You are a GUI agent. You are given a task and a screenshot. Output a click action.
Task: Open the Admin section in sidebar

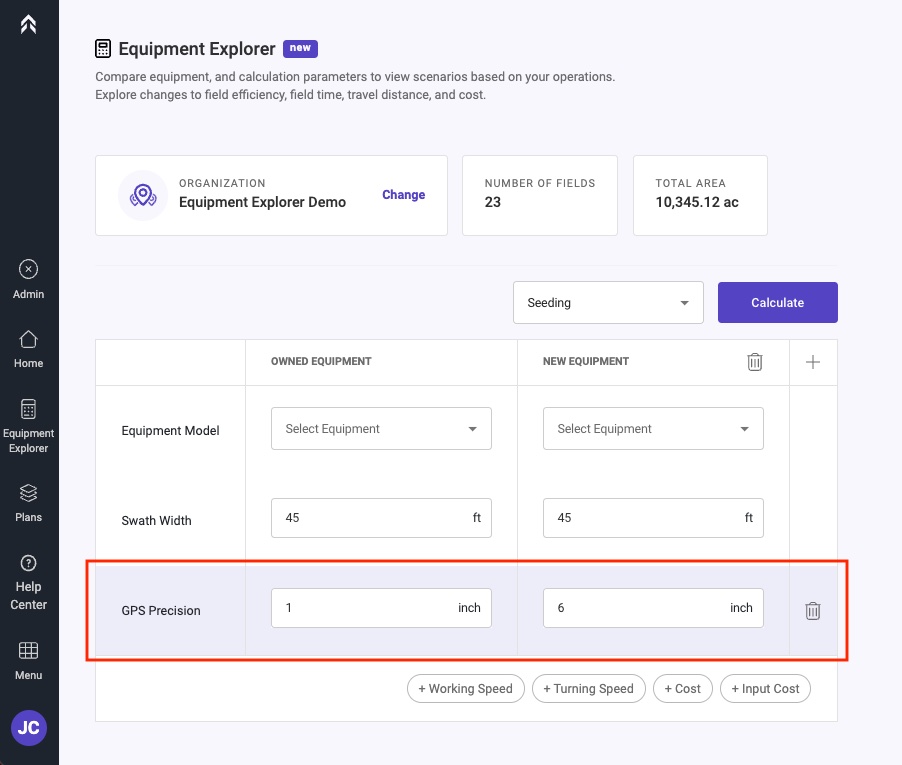click(x=28, y=280)
